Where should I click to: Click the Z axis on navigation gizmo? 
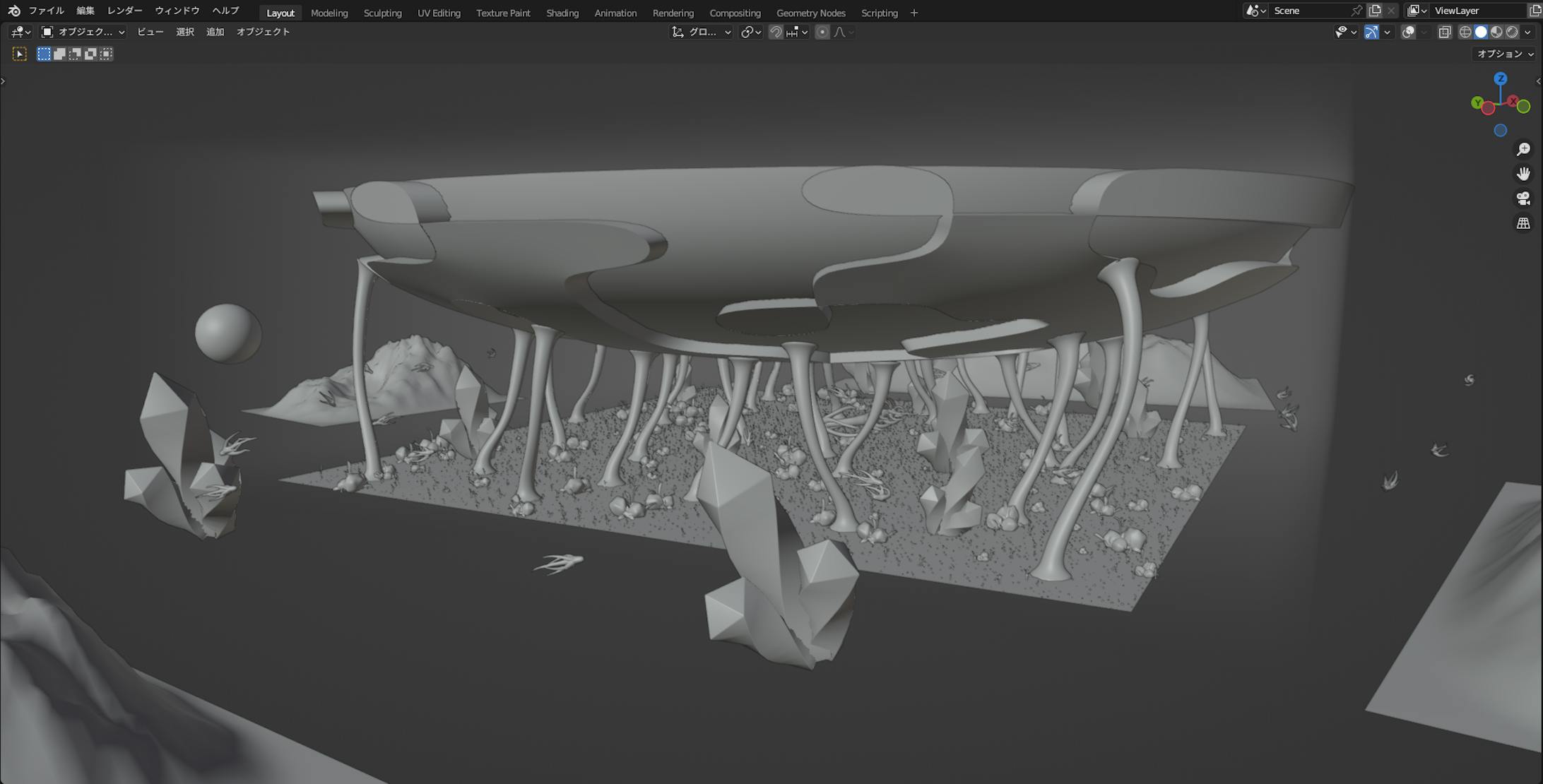click(1501, 78)
